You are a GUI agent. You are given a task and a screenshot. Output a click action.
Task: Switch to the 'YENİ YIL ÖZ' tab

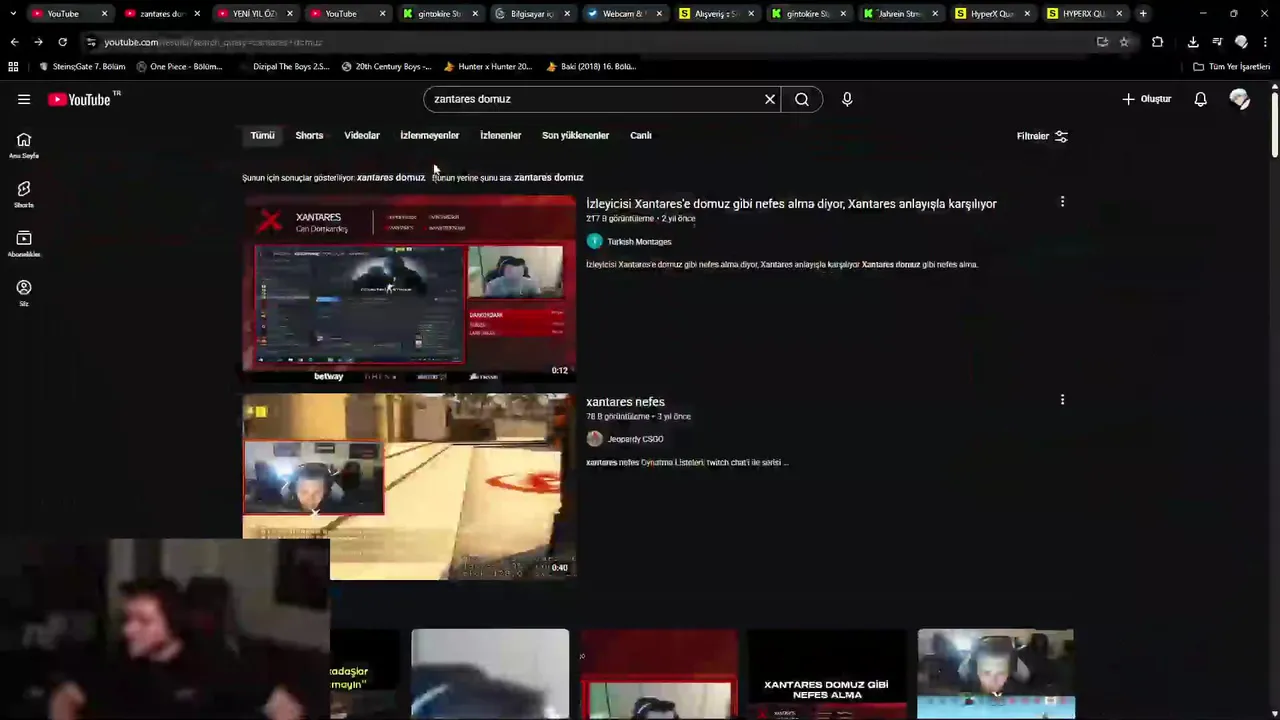point(252,13)
